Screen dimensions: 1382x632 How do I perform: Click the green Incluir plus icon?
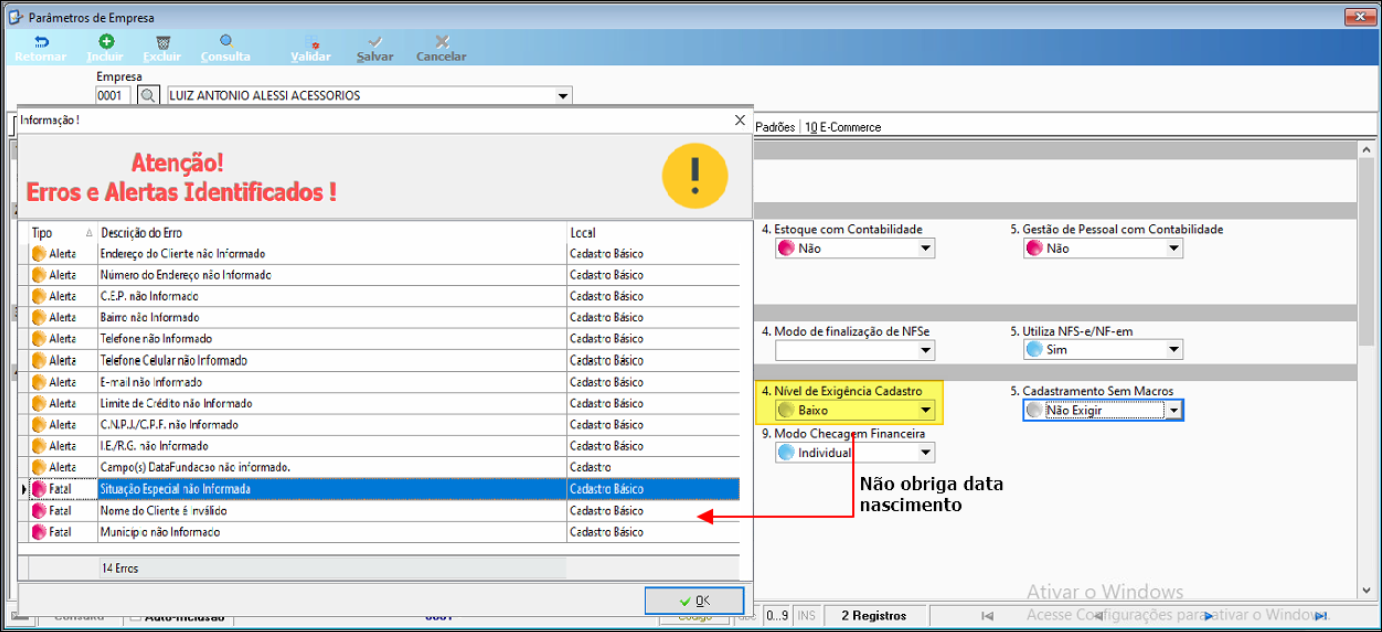click(105, 42)
